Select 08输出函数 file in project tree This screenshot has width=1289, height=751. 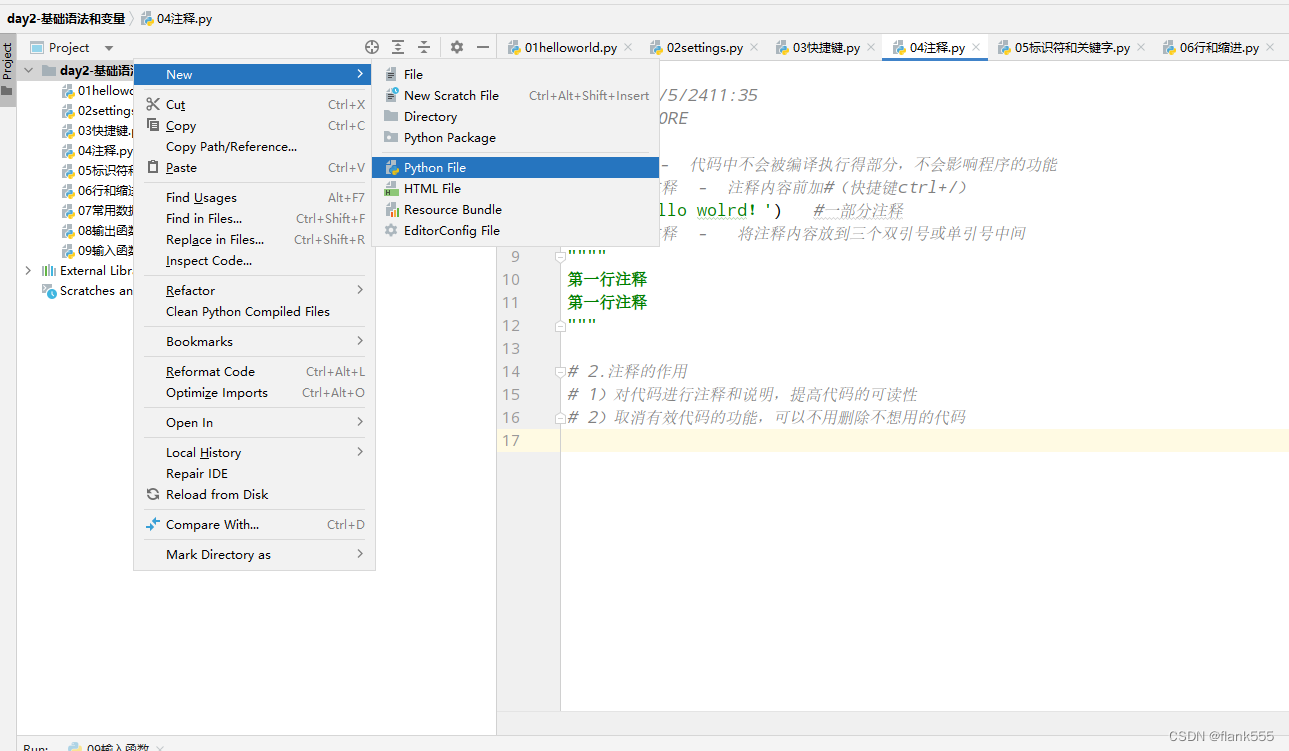97,230
